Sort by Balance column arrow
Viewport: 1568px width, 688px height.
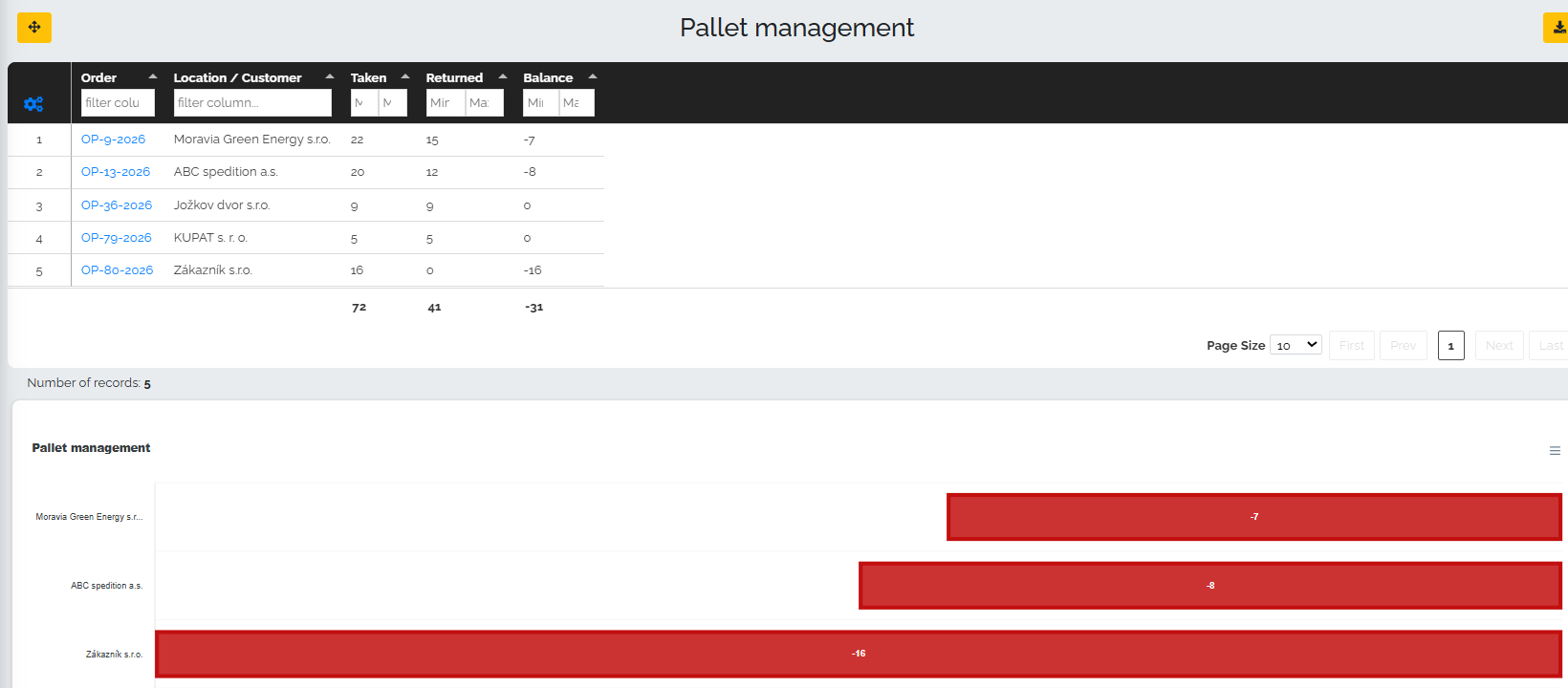pos(593,76)
